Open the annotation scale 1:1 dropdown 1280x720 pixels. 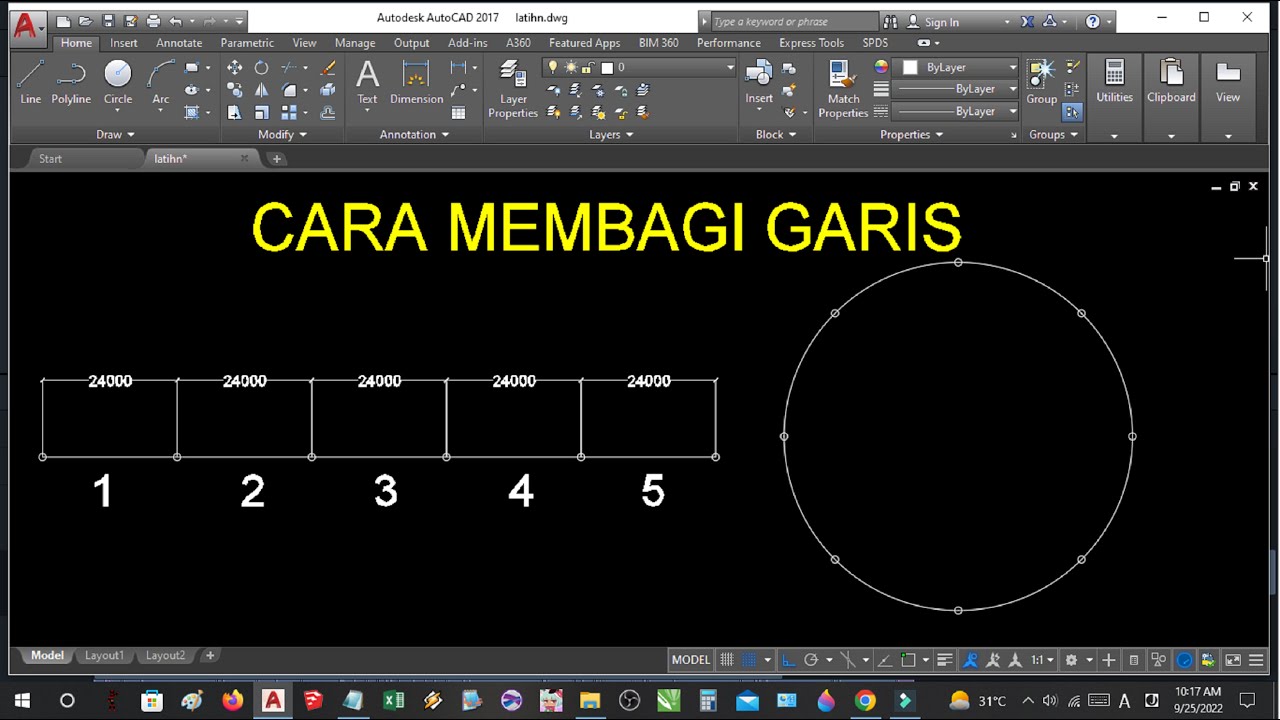pyautogui.click(x=1043, y=660)
